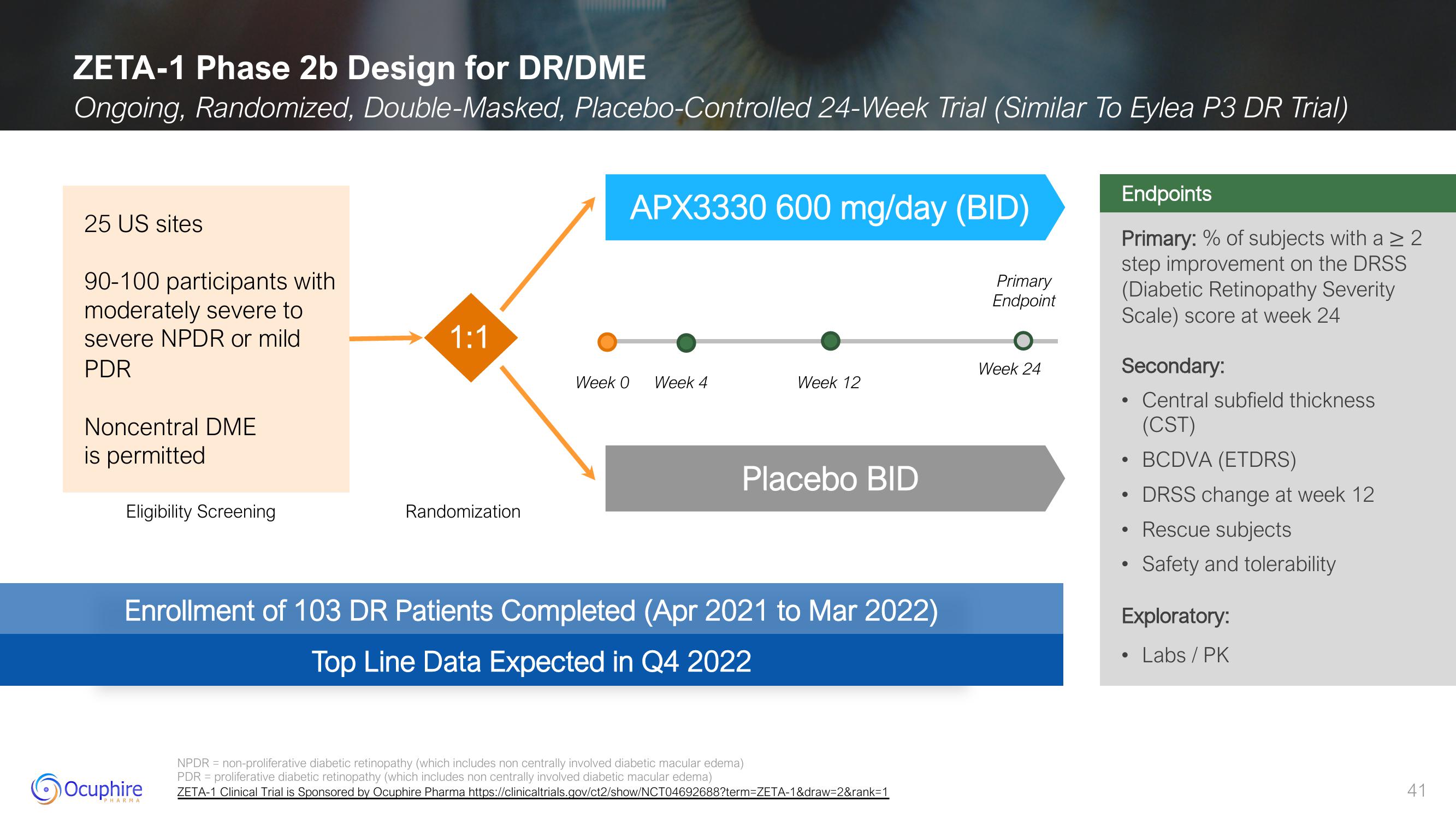Click the 'Week 12' label
Viewport: 1456px width, 819px height.
tap(828, 383)
